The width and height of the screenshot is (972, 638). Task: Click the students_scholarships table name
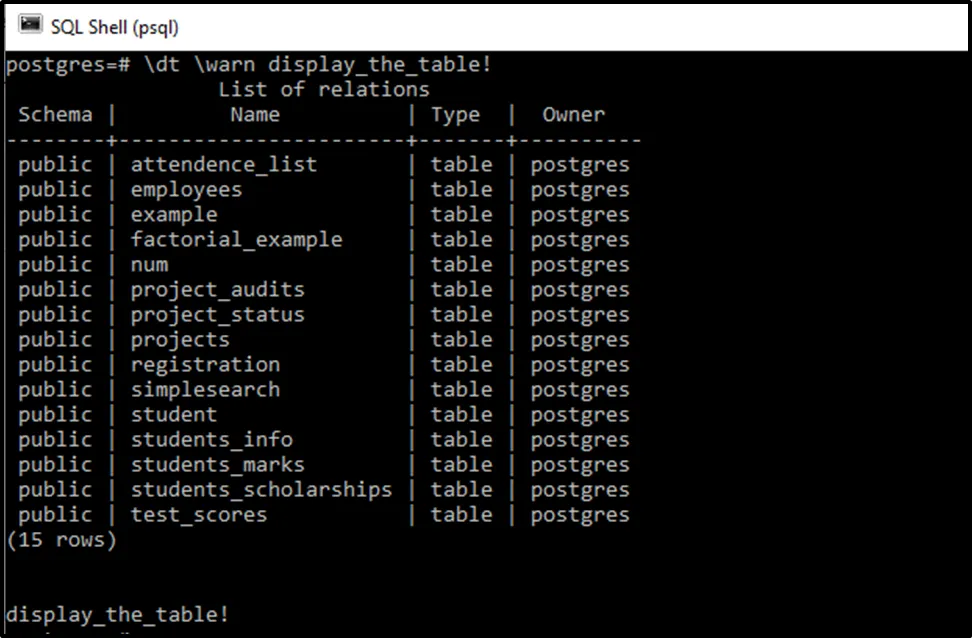(x=261, y=490)
